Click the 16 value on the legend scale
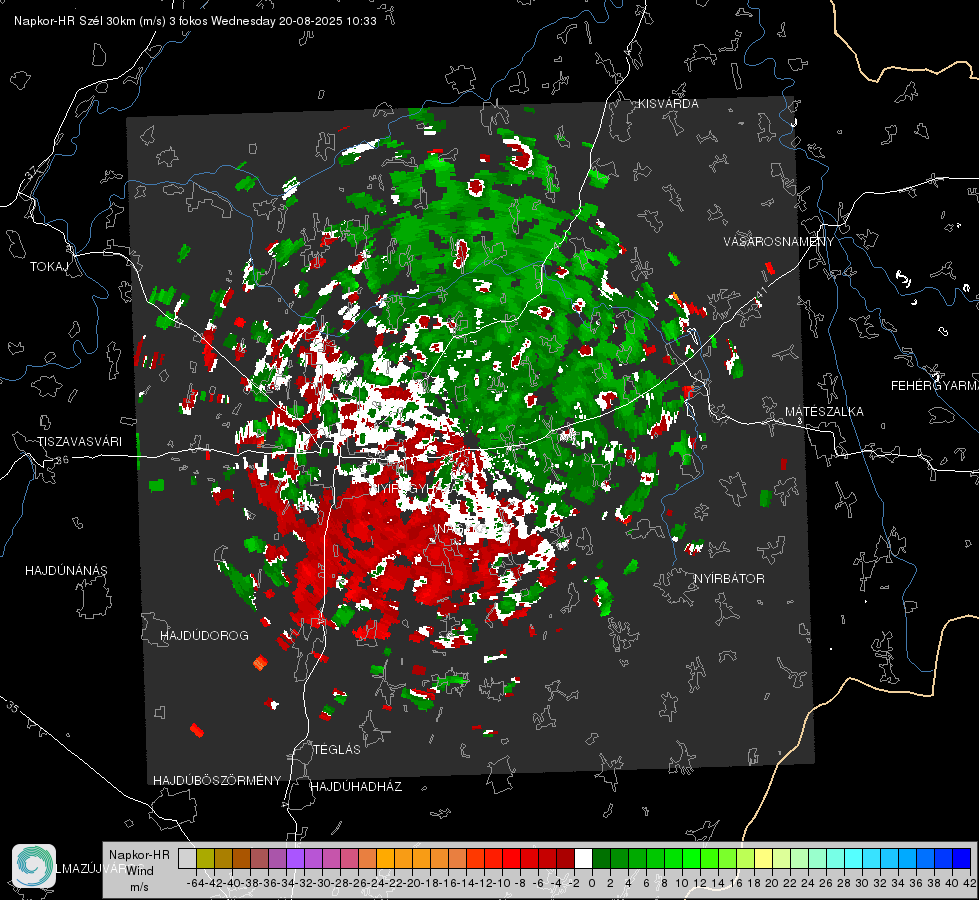Image resolution: width=979 pixels, height=900 pixels. coord(735,884)
